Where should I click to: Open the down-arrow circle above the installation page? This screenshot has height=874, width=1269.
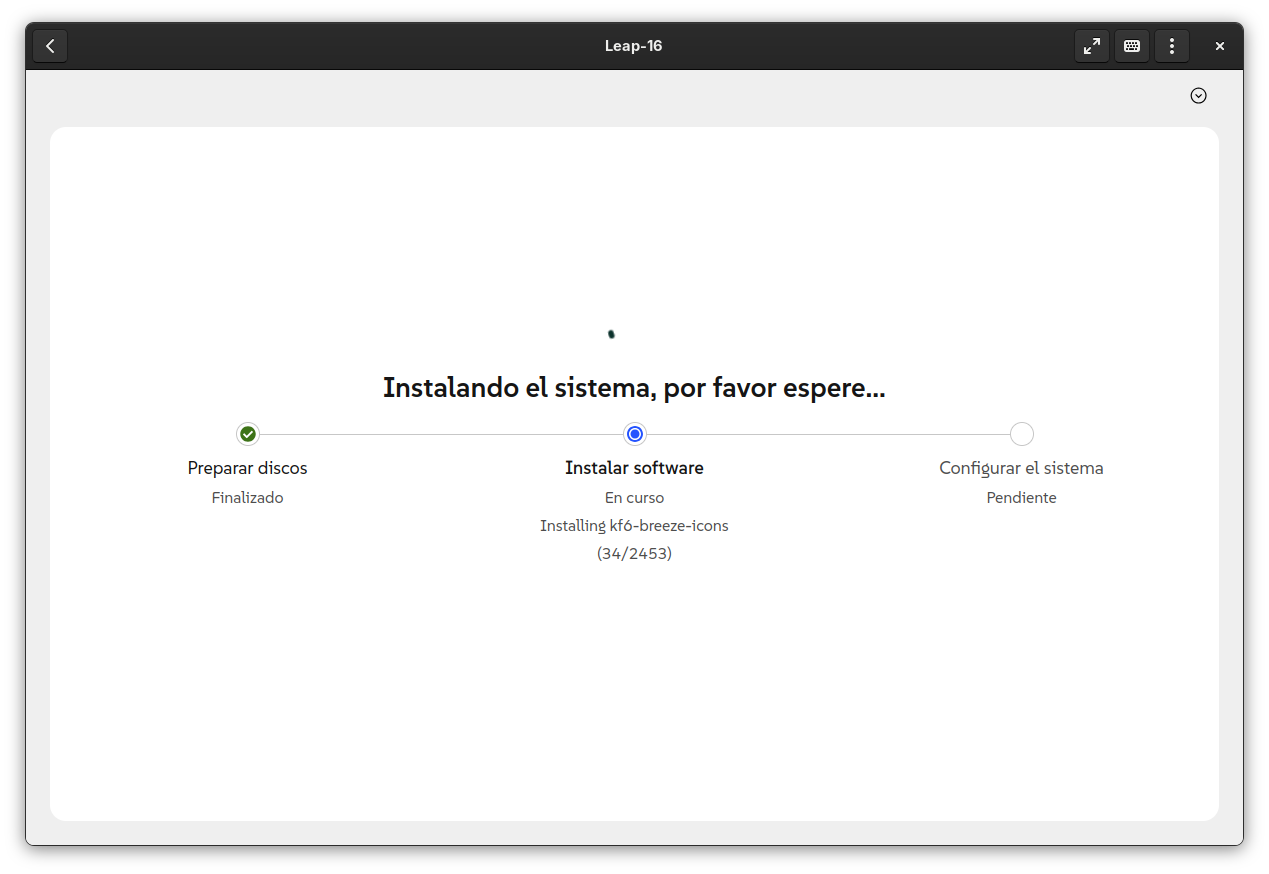coord(1198,95)
